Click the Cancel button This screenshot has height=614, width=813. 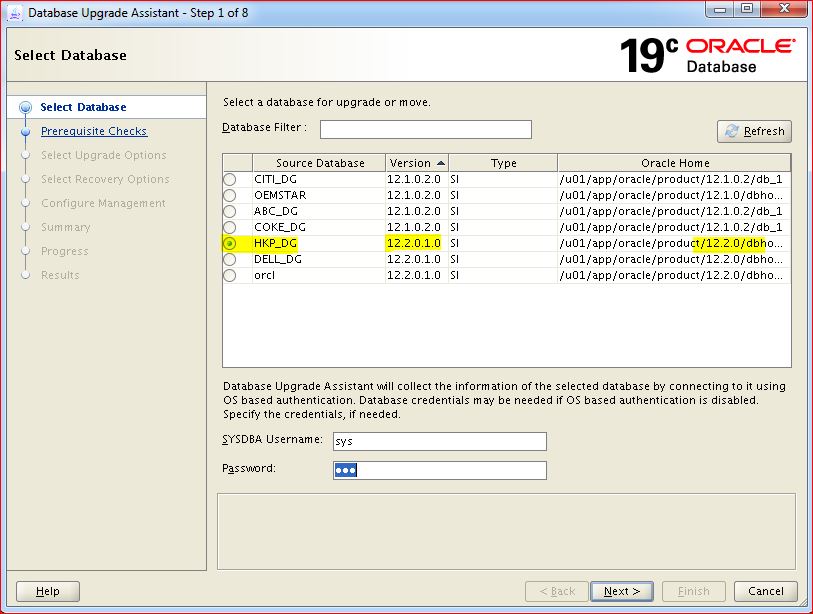tap(765, 591)
